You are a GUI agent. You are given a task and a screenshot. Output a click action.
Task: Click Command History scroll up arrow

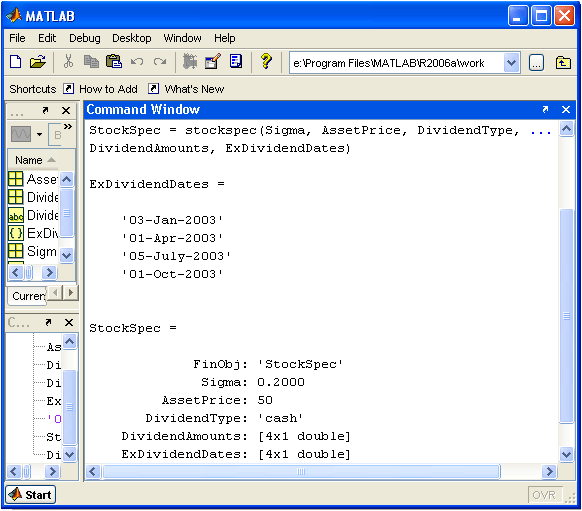(69, 341)
